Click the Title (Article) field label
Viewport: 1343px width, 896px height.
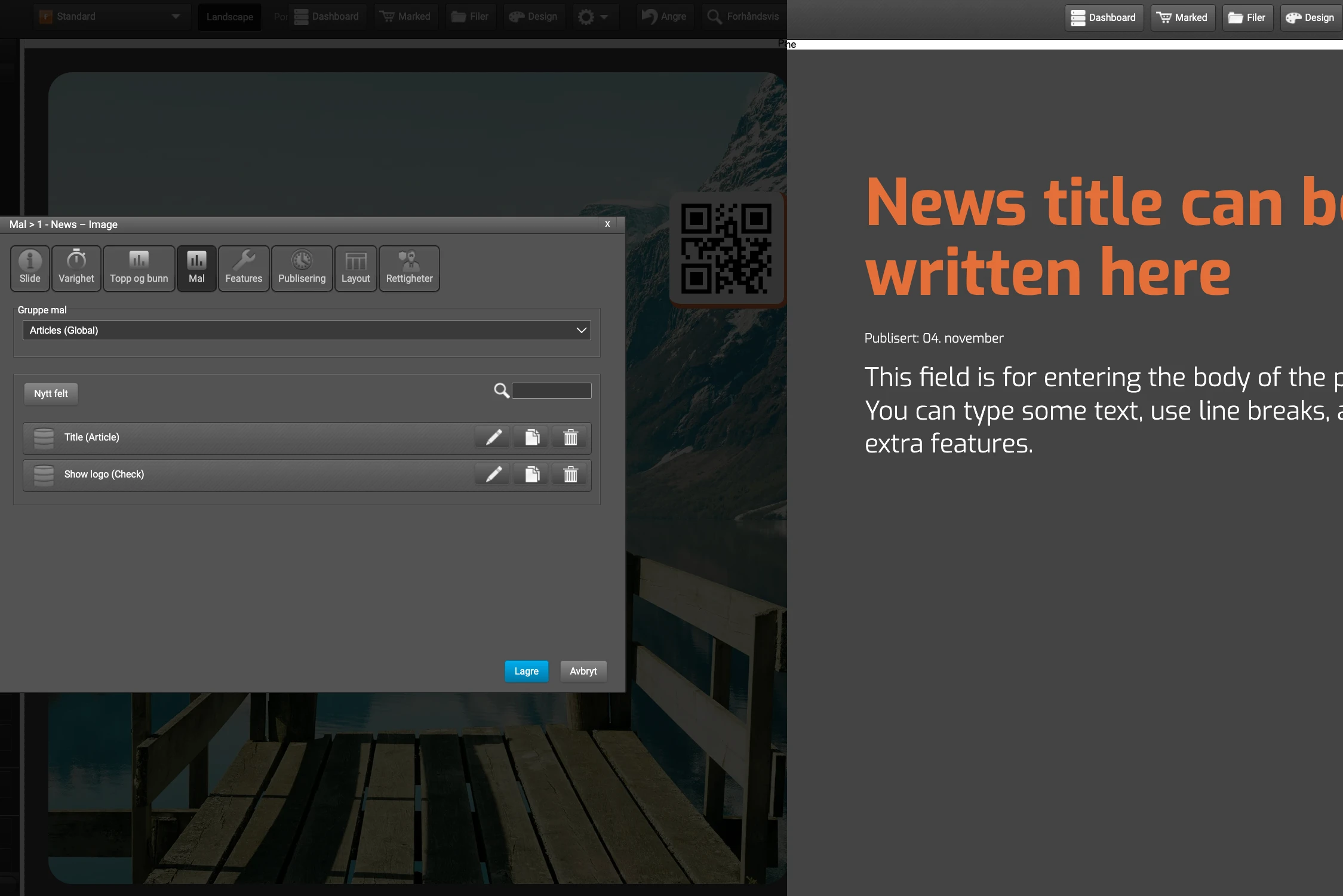click(x=92, y=437)
